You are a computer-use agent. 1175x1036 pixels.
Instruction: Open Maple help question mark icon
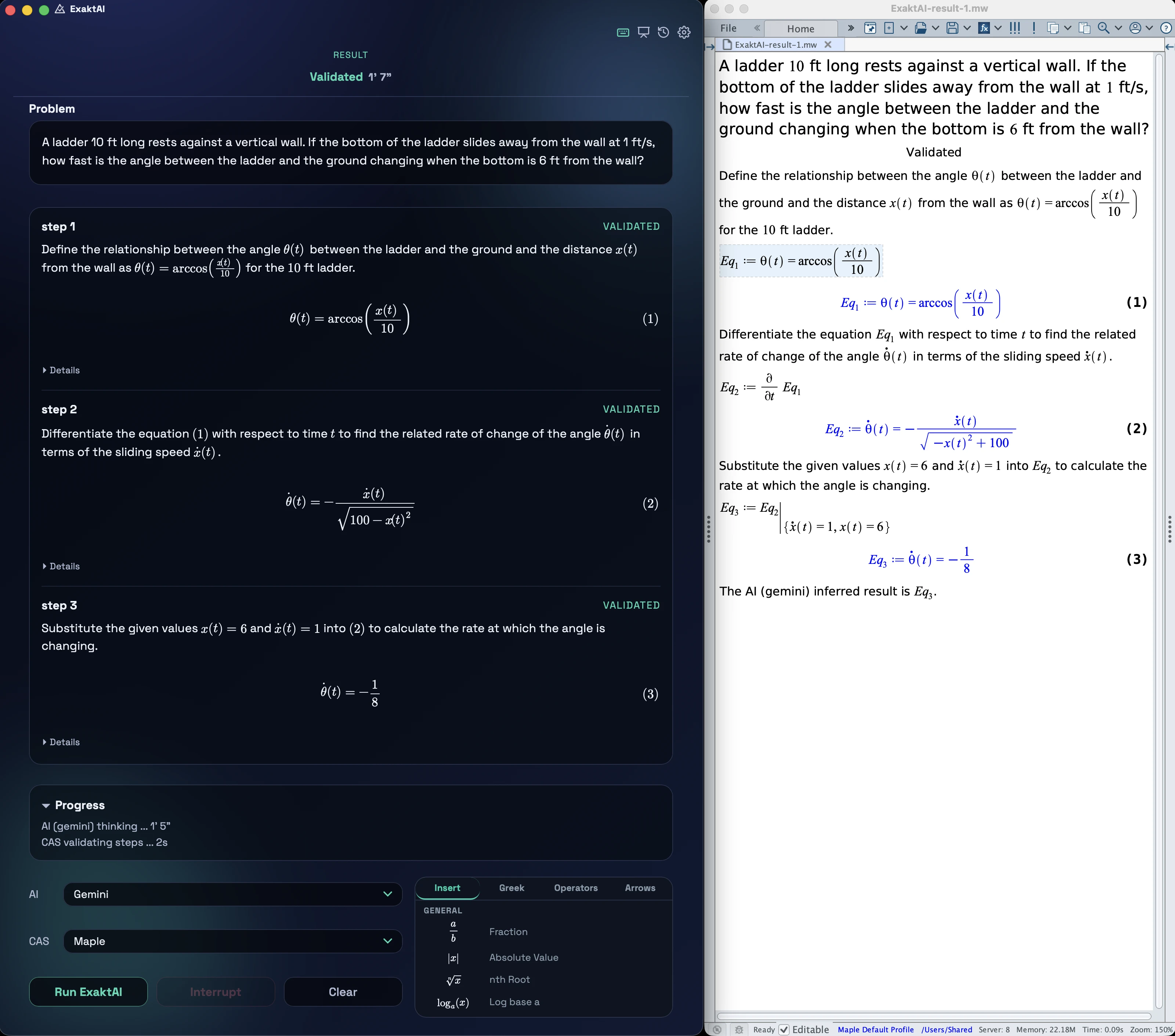click(1167, 28)
